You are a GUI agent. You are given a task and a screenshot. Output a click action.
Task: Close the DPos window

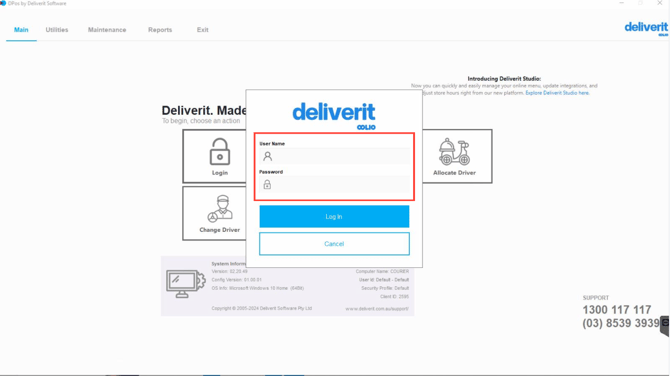click(x=660, y=3)
